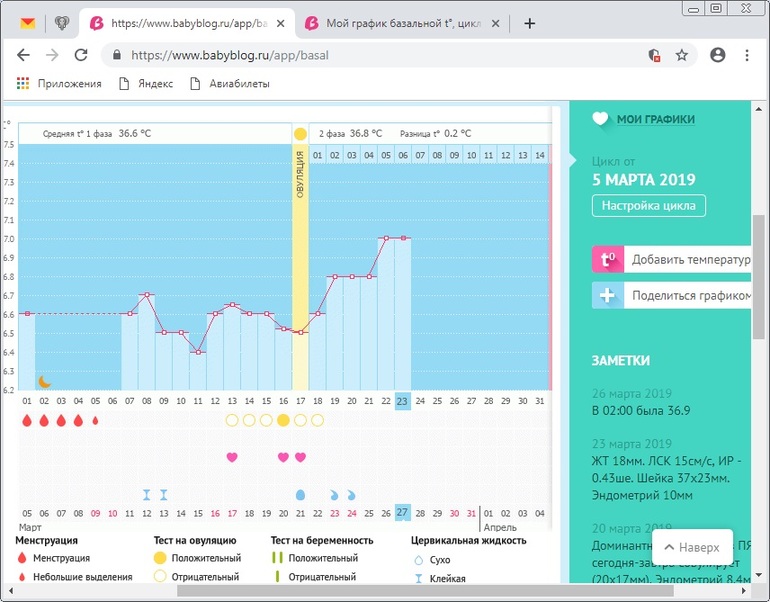Click the share chart plus icon
This screenshot has width=770, height=602.
click(x=606, y=296)
